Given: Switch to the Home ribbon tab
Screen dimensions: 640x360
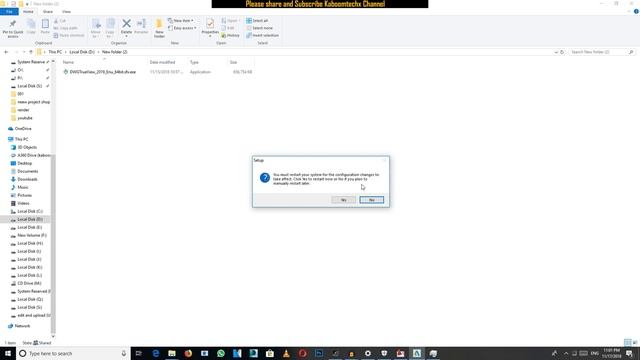Looking at the screenshot, I should [28, 11].
